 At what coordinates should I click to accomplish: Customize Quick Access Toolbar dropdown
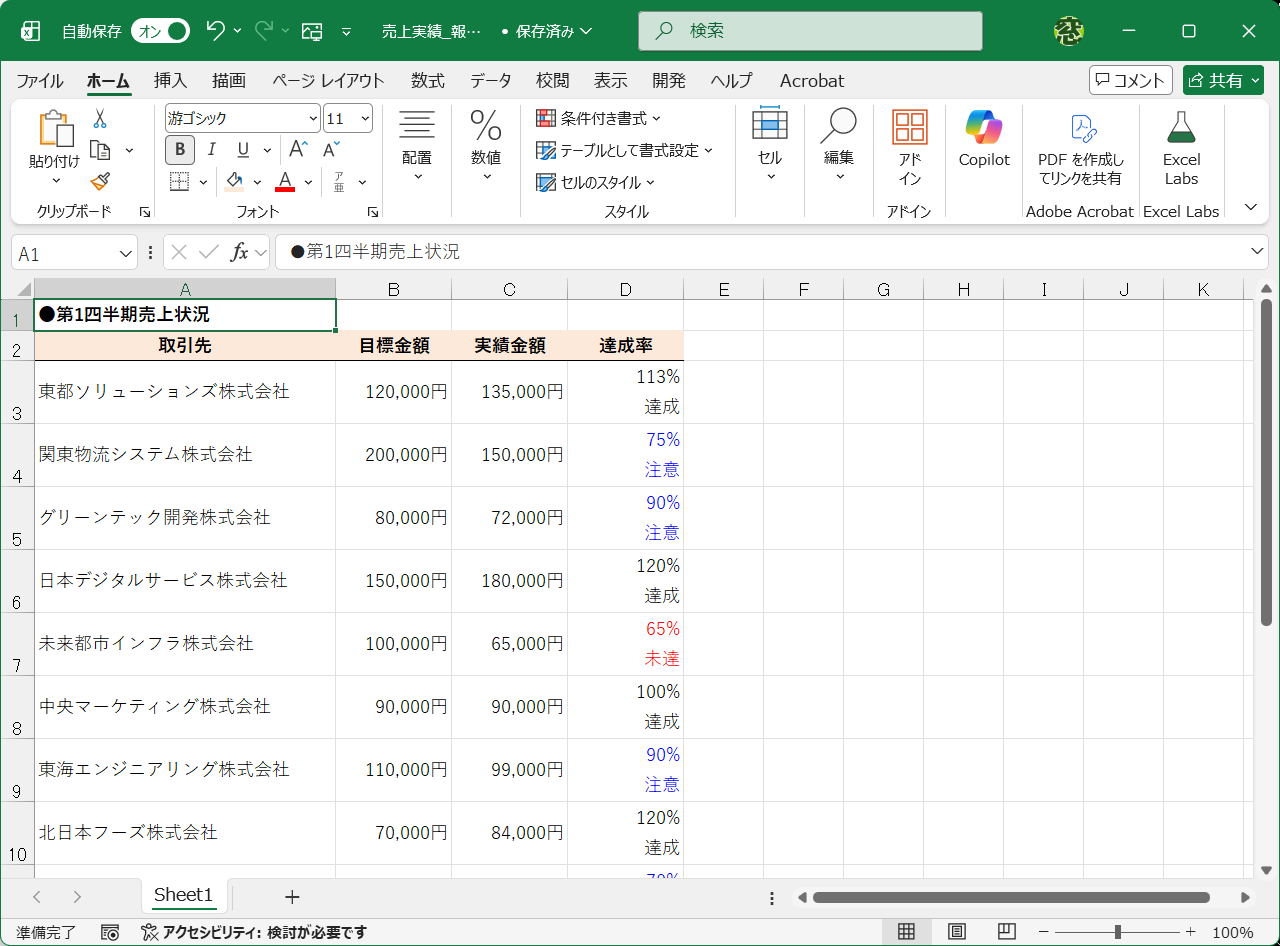[x=347, y=31]
